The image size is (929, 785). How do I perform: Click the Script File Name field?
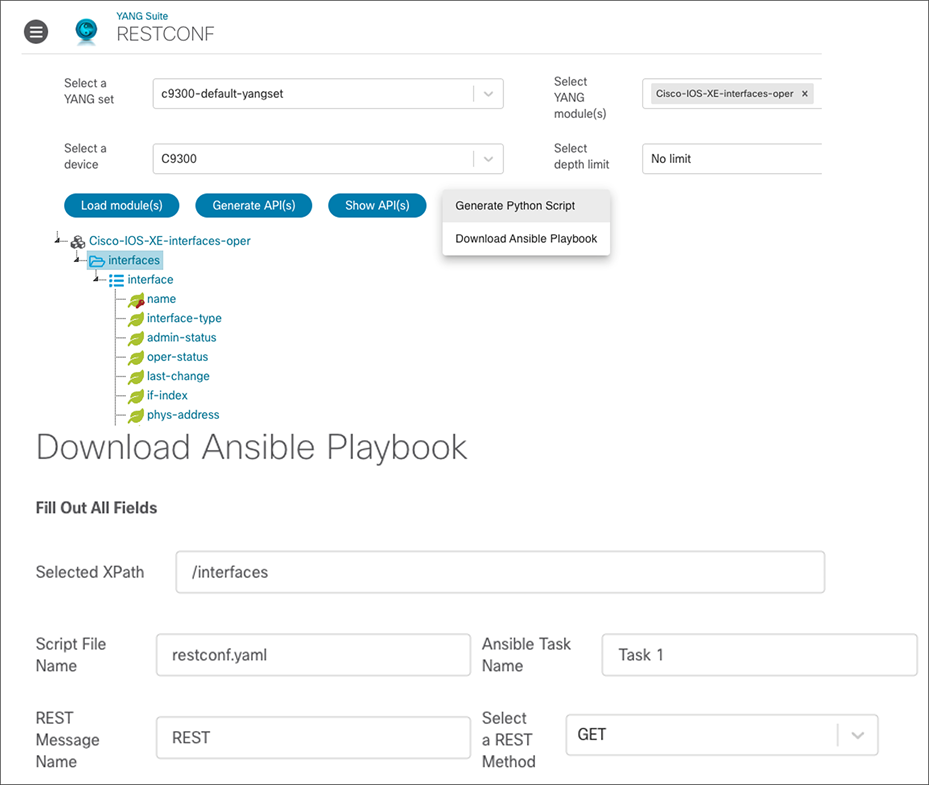[x=313, y=655]
